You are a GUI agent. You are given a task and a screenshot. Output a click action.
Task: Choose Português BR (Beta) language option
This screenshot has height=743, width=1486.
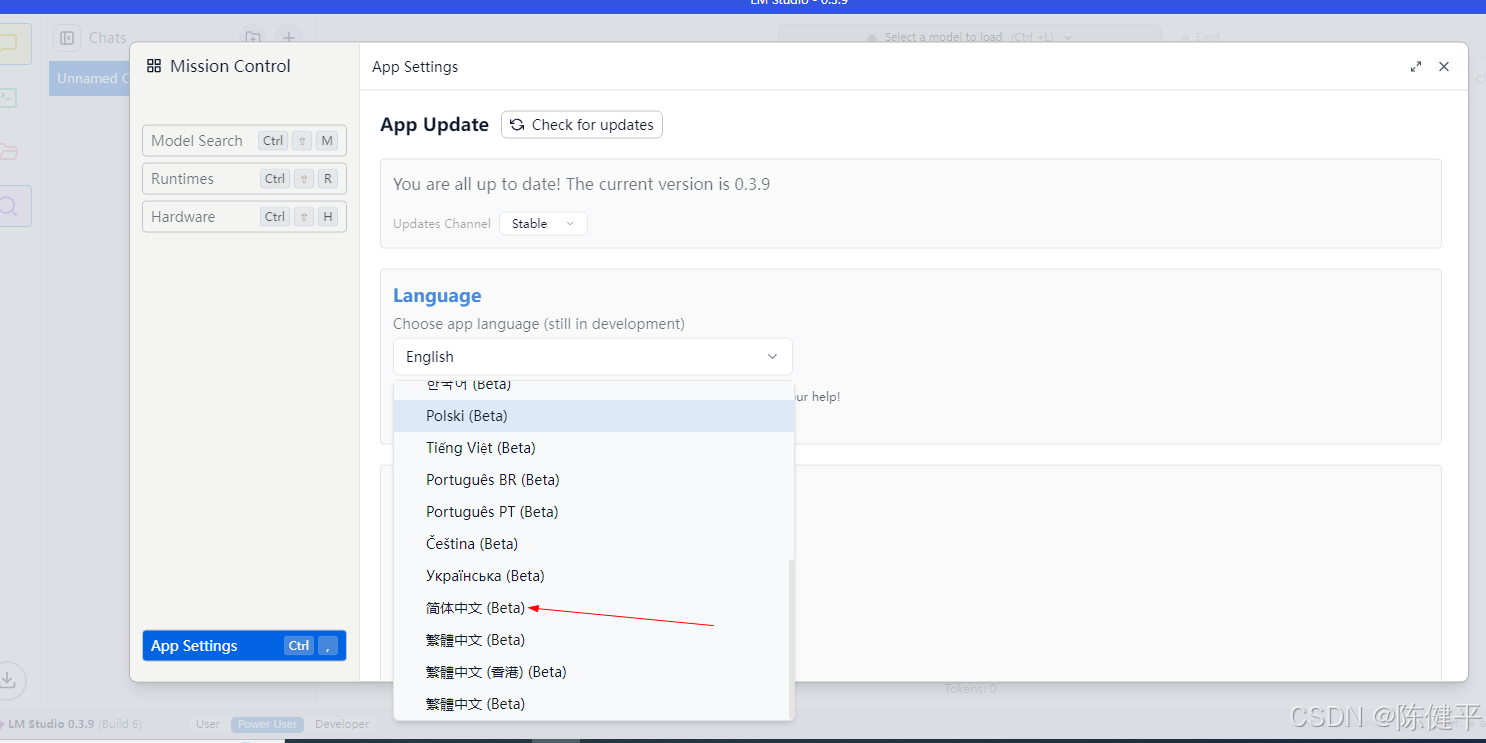pos(594,480)
